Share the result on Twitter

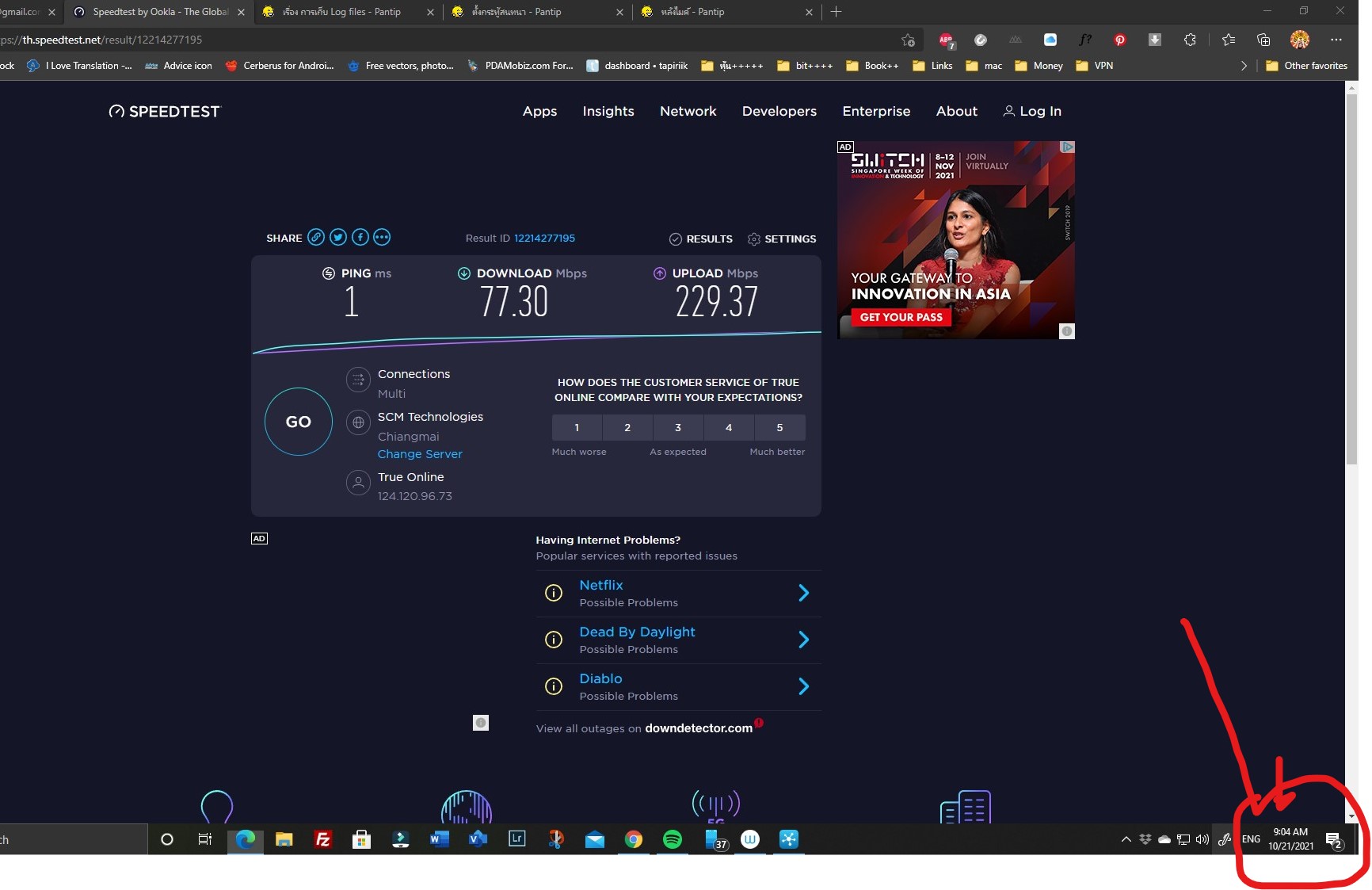[x=337, y=237]
